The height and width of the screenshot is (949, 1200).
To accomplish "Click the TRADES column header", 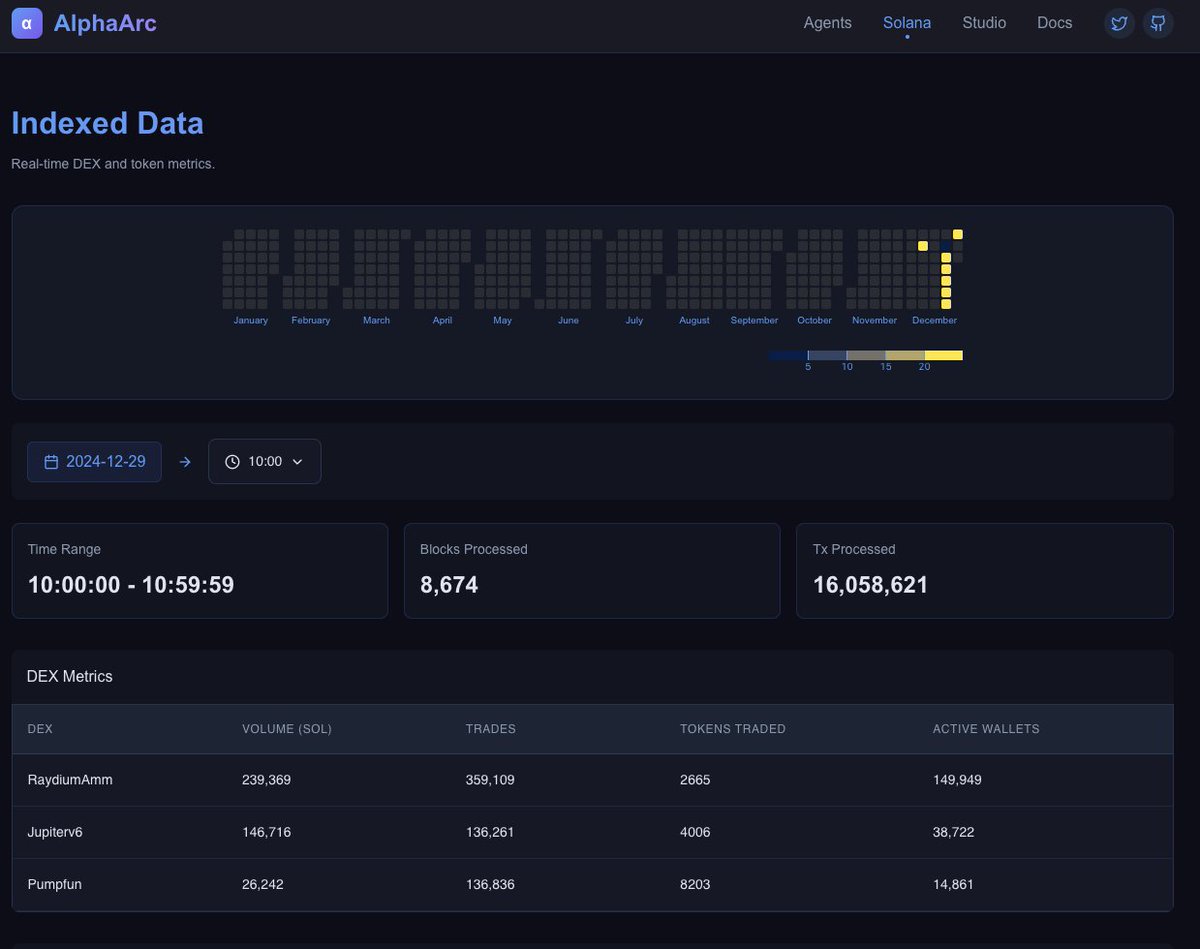I will (x=491, y=729).
